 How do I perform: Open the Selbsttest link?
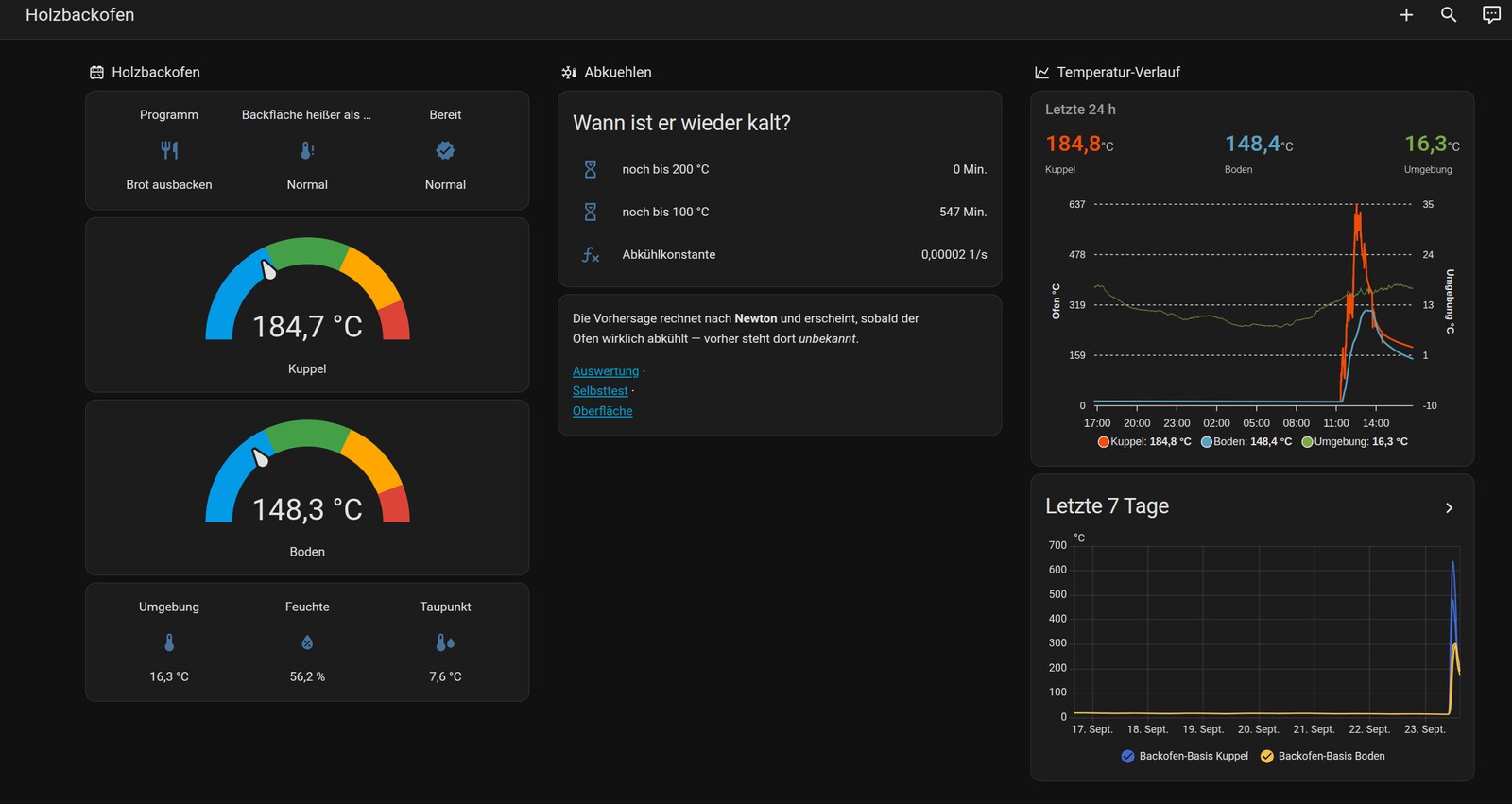[x=600, y=391]
